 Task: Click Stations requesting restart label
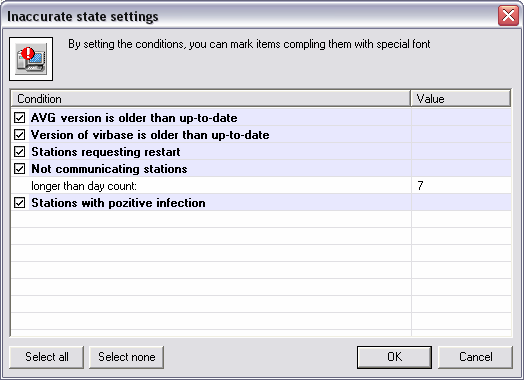tap(106, 152)
